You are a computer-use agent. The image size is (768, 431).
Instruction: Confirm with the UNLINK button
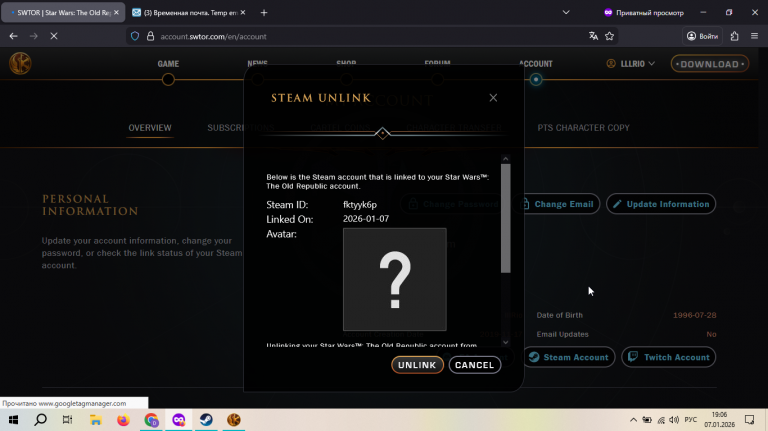[417, 365]
